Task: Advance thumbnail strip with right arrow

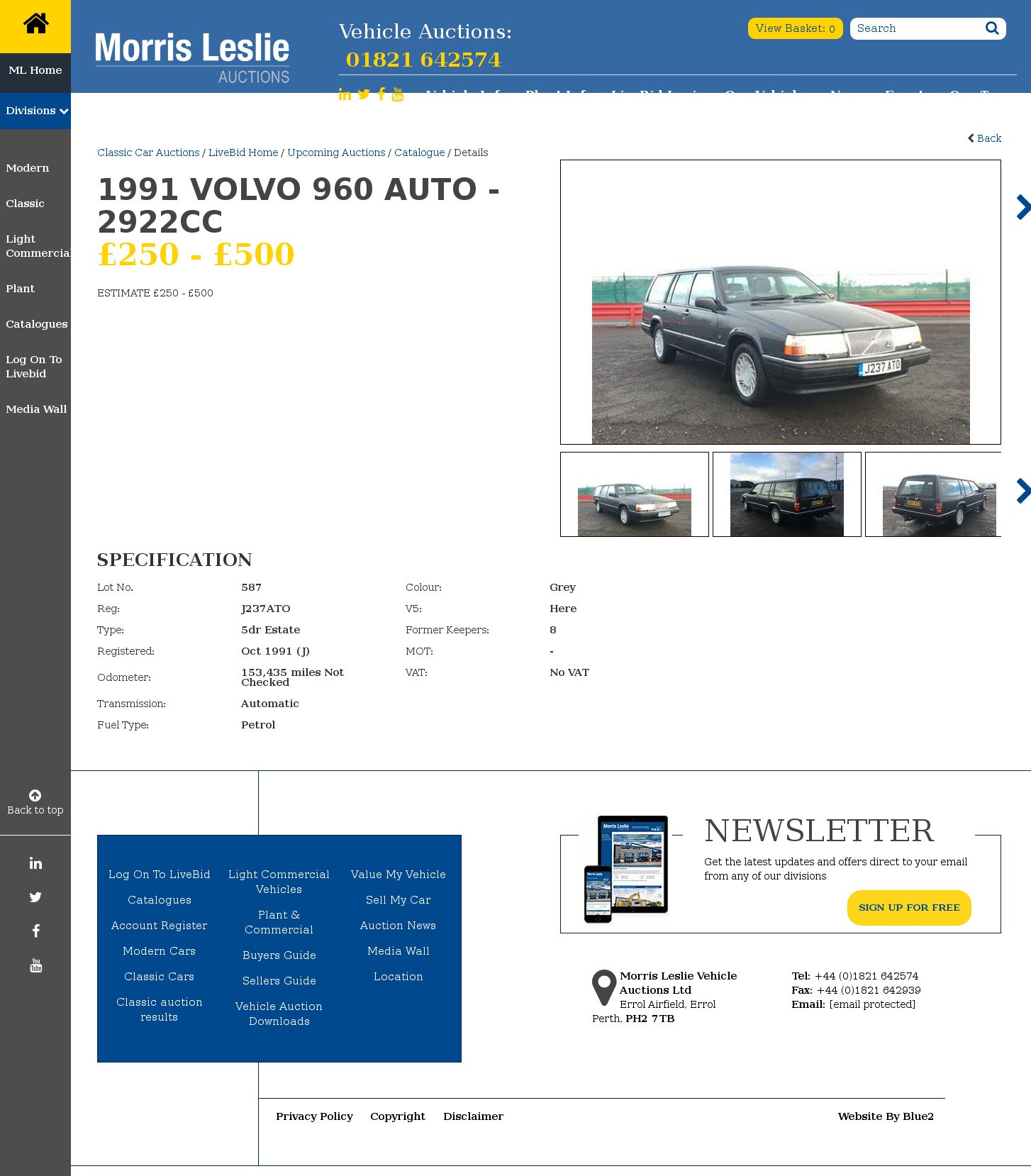Action: coord(1023,491)
